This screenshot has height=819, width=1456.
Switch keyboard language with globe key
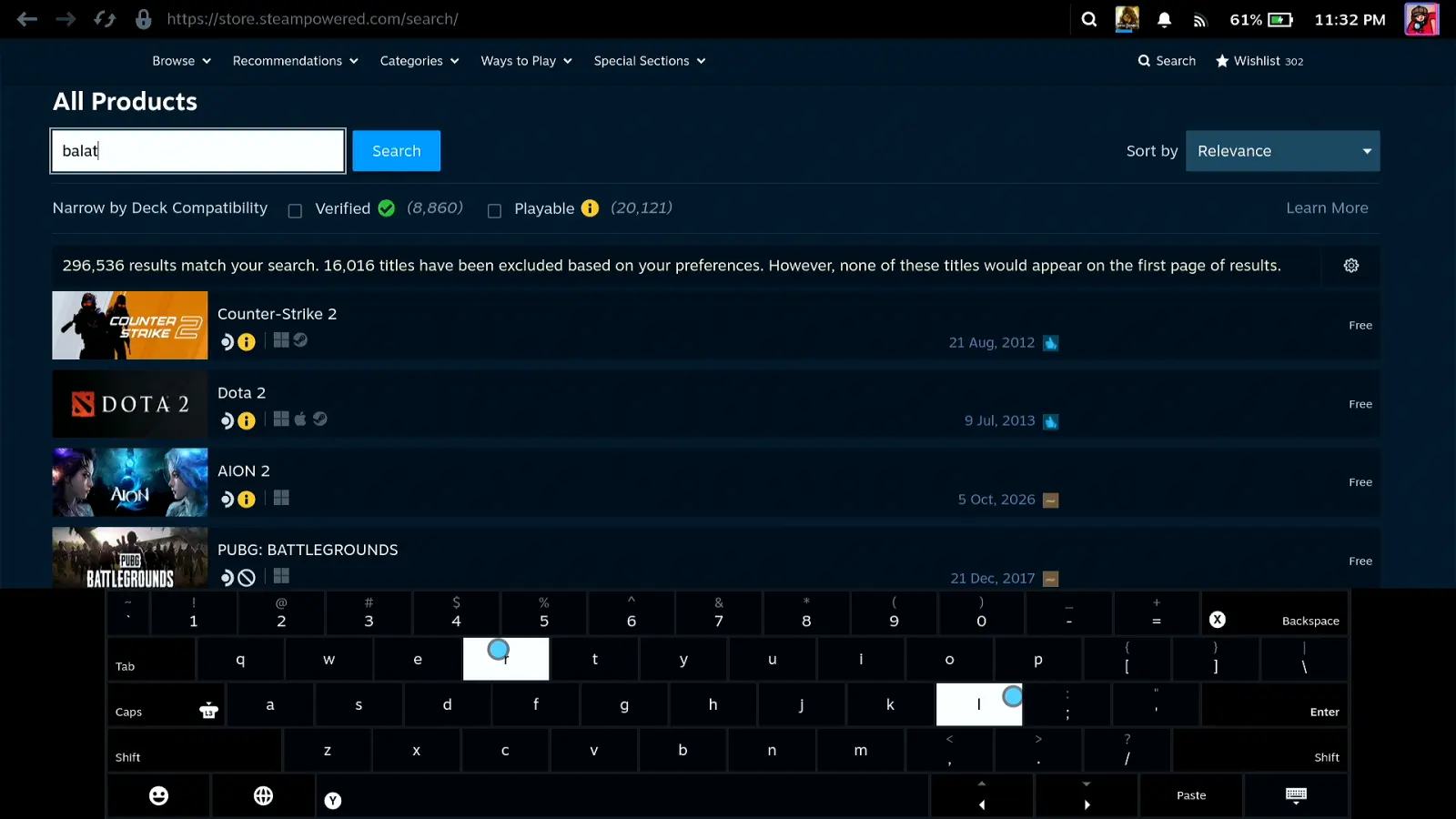click(x=263, y=796)
